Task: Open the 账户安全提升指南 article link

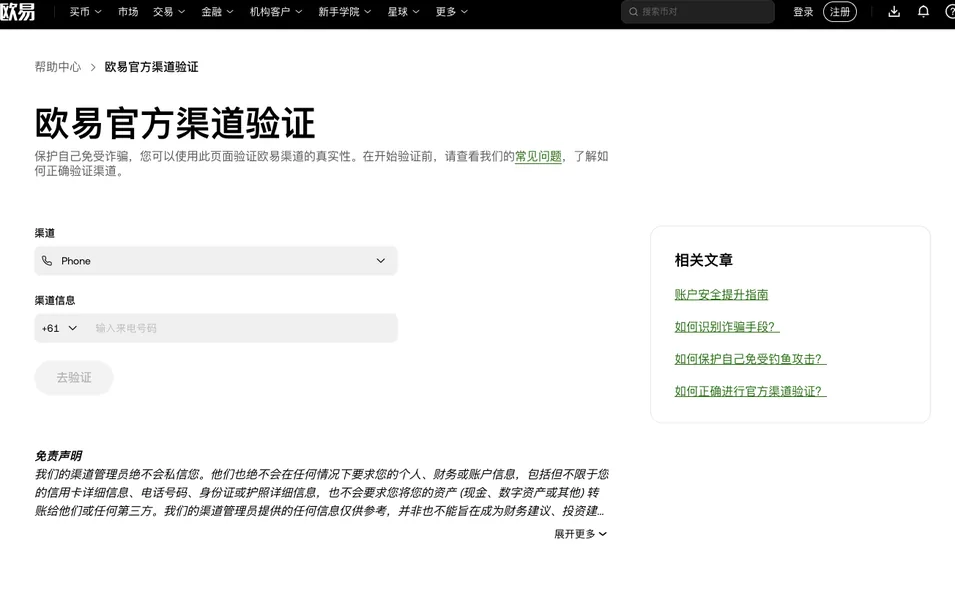Action: 721,295
